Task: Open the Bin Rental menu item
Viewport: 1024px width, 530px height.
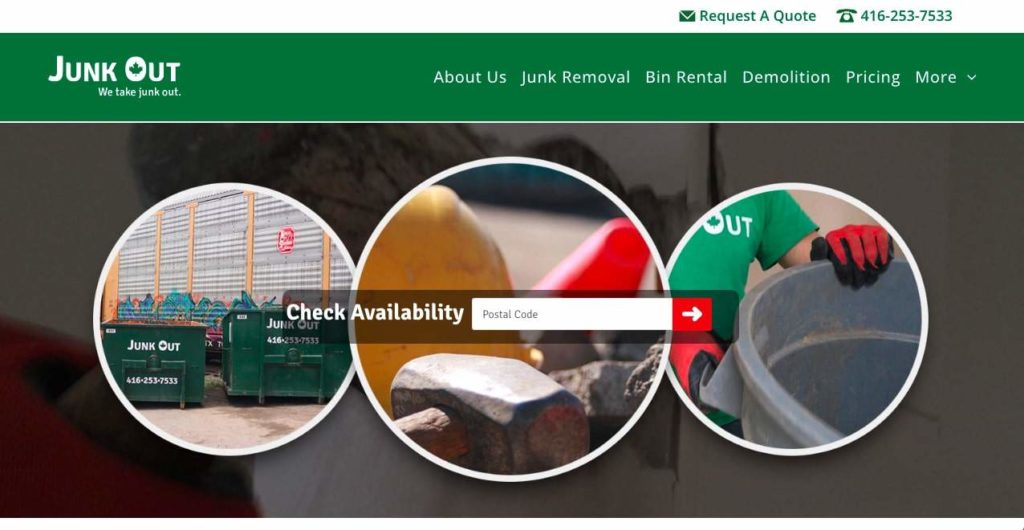Action: 686,77
